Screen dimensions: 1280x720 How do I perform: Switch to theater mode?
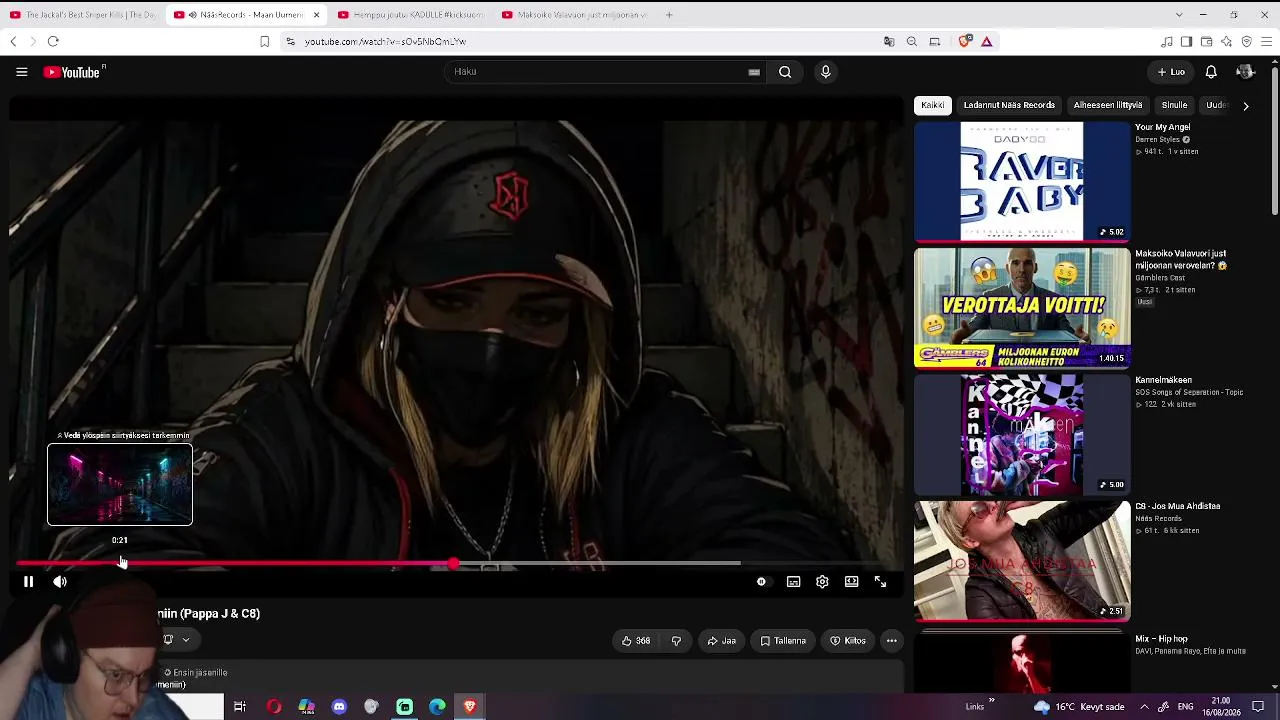tap(851, 581)
